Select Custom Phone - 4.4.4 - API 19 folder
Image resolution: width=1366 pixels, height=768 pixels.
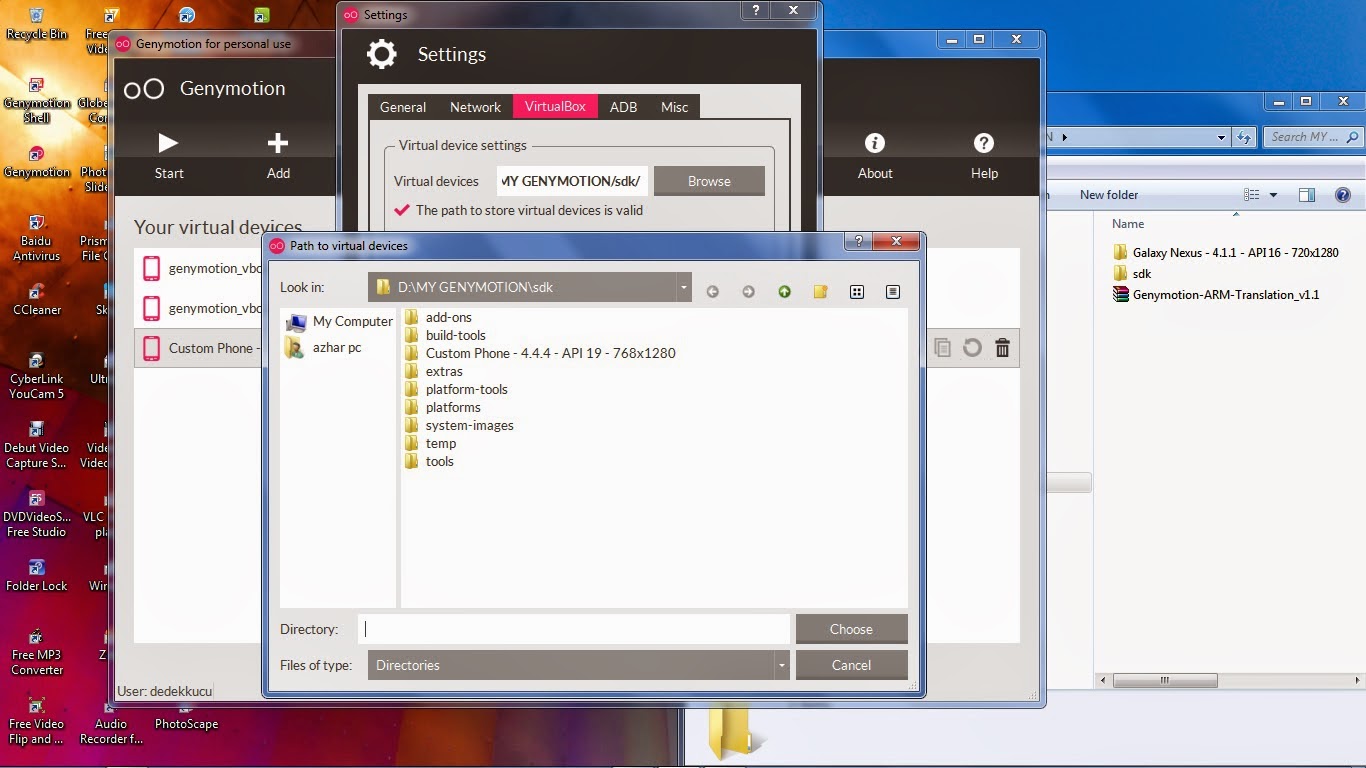(x=540, y=353)
